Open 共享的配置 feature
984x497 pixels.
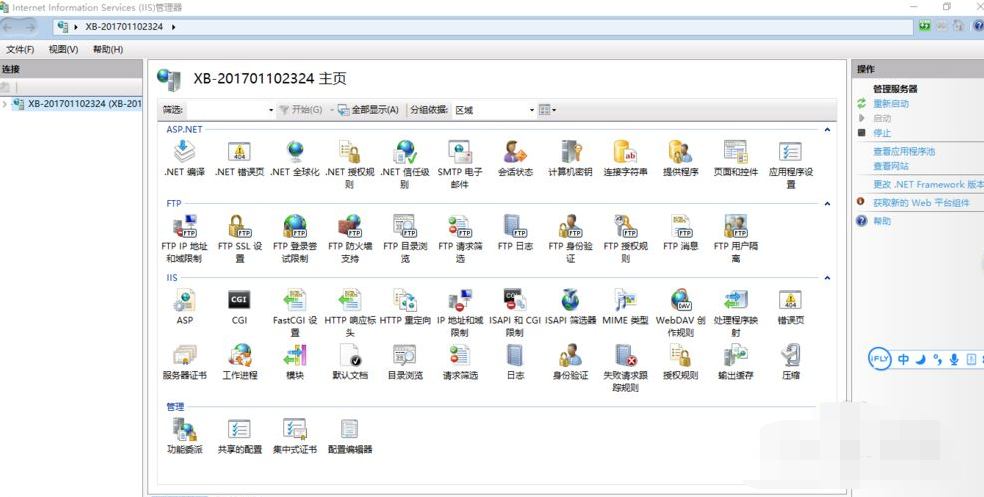click(x=239, y=435)
